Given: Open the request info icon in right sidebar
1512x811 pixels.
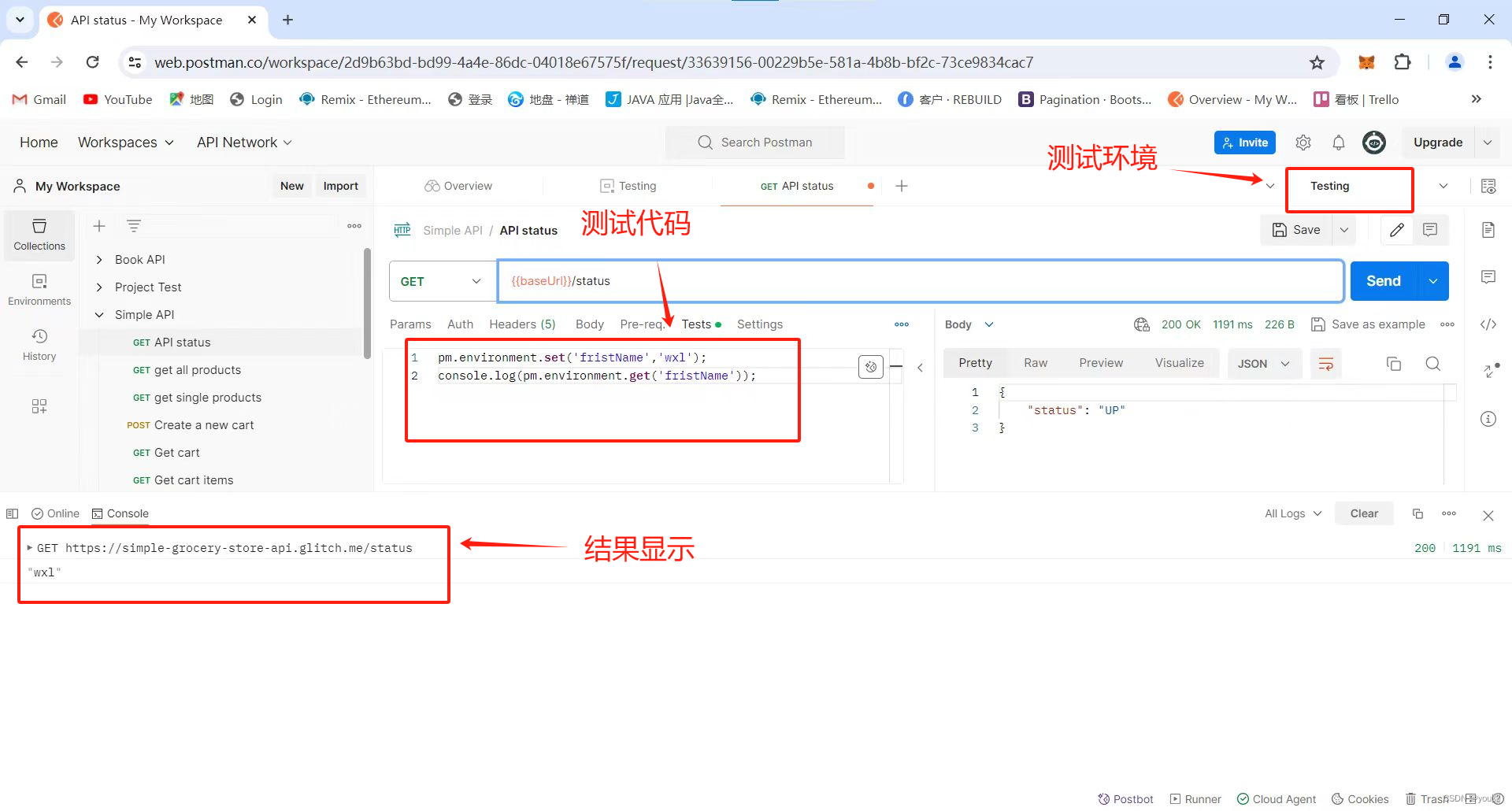Looking at the screenshot, I should pos(1488,419).
